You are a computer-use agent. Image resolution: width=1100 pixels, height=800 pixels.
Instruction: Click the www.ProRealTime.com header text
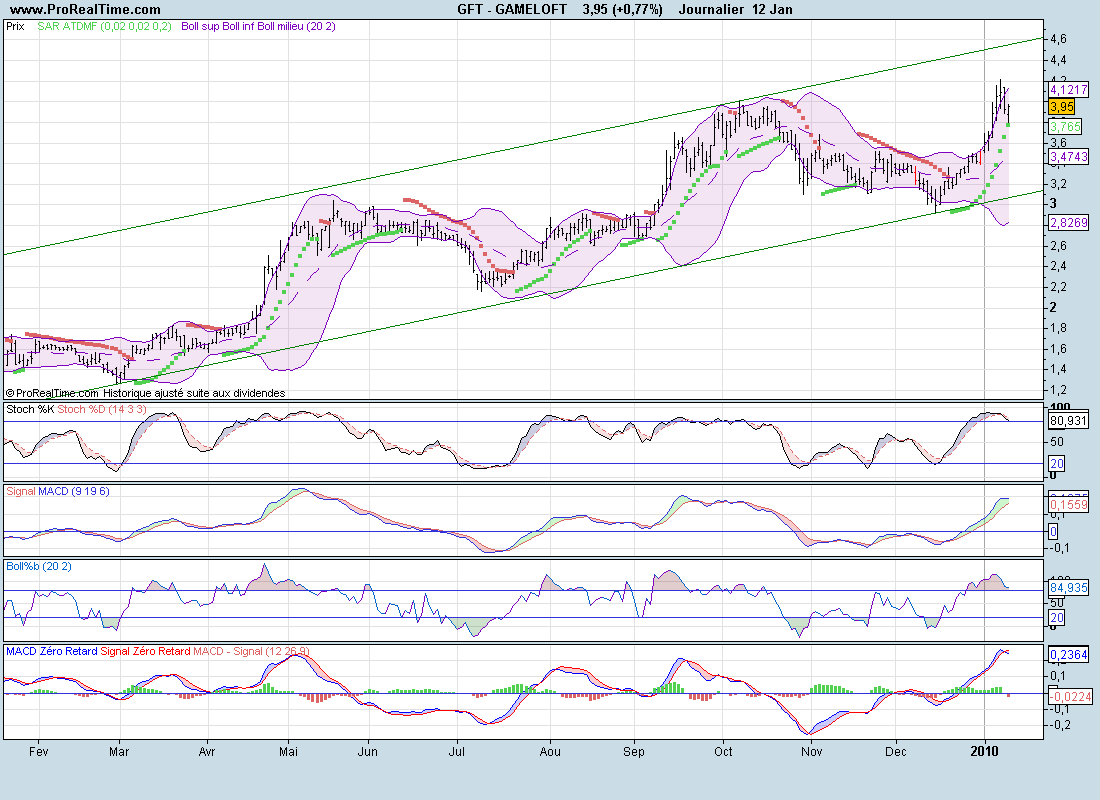(85, 10)
